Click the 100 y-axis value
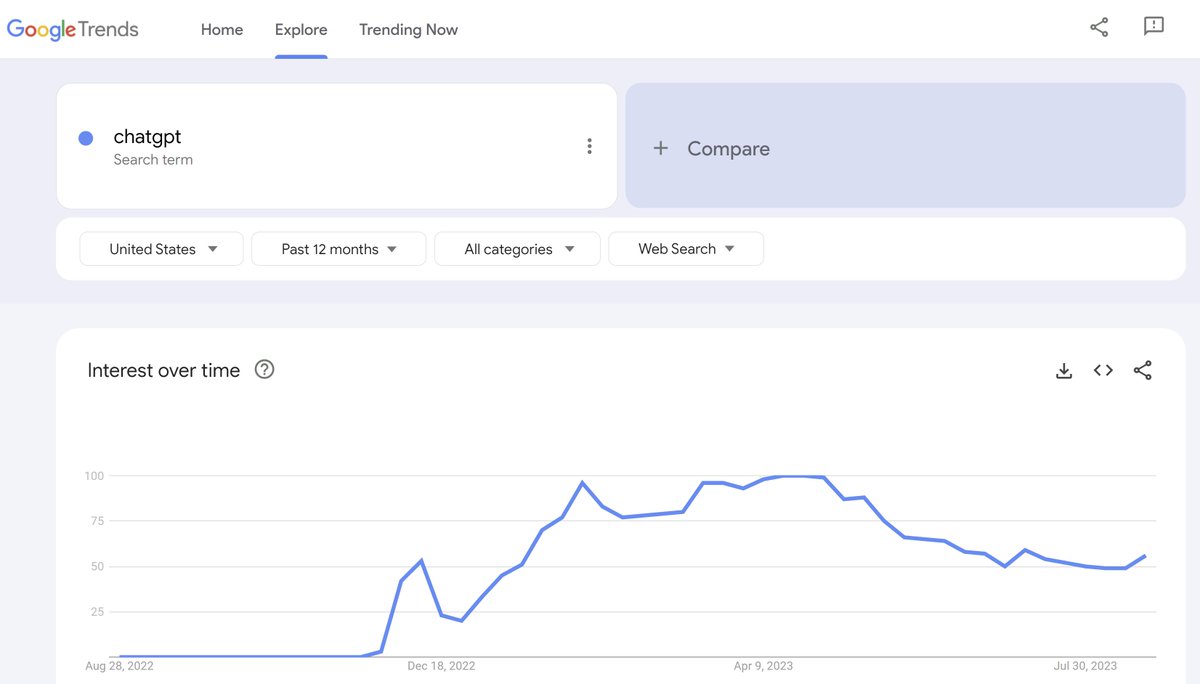The width and height of the screenshot is (1200, 684). (94, 476)
